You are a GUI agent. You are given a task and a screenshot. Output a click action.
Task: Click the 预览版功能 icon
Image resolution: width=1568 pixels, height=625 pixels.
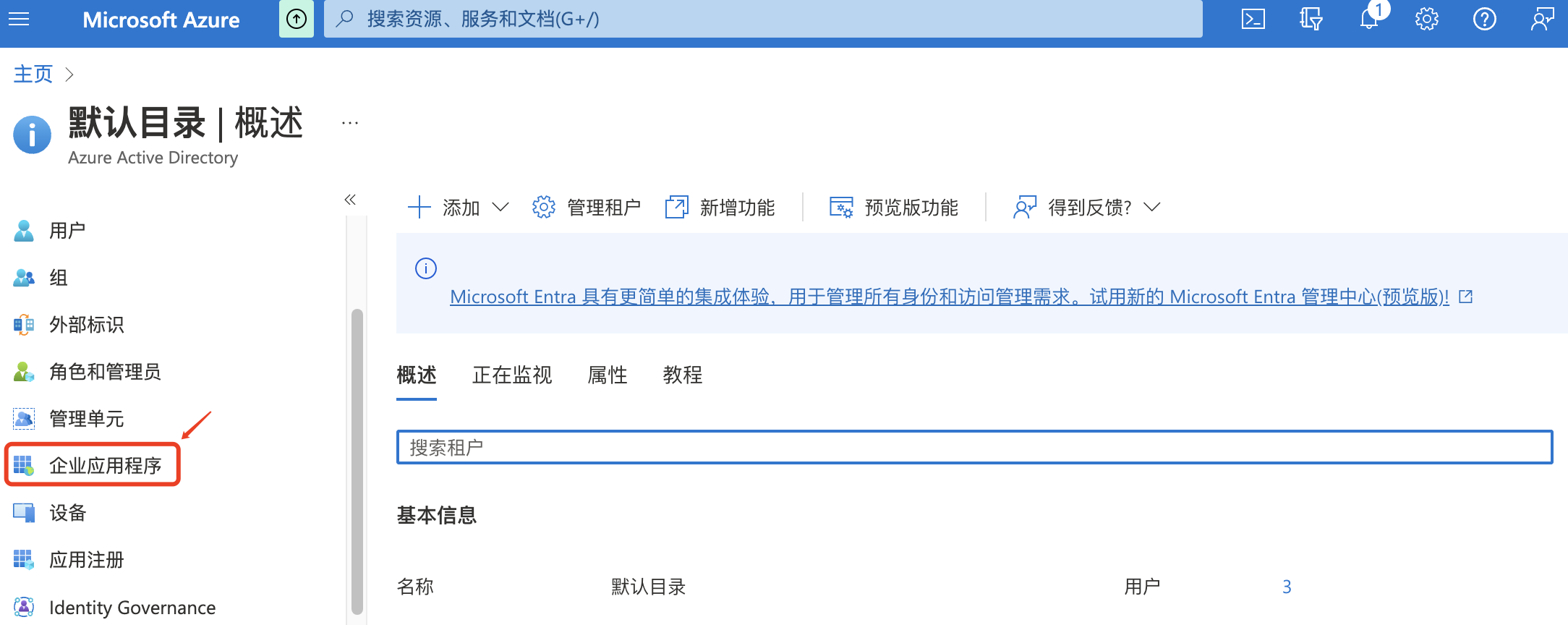pyautogui.click(x=841, y=208)
